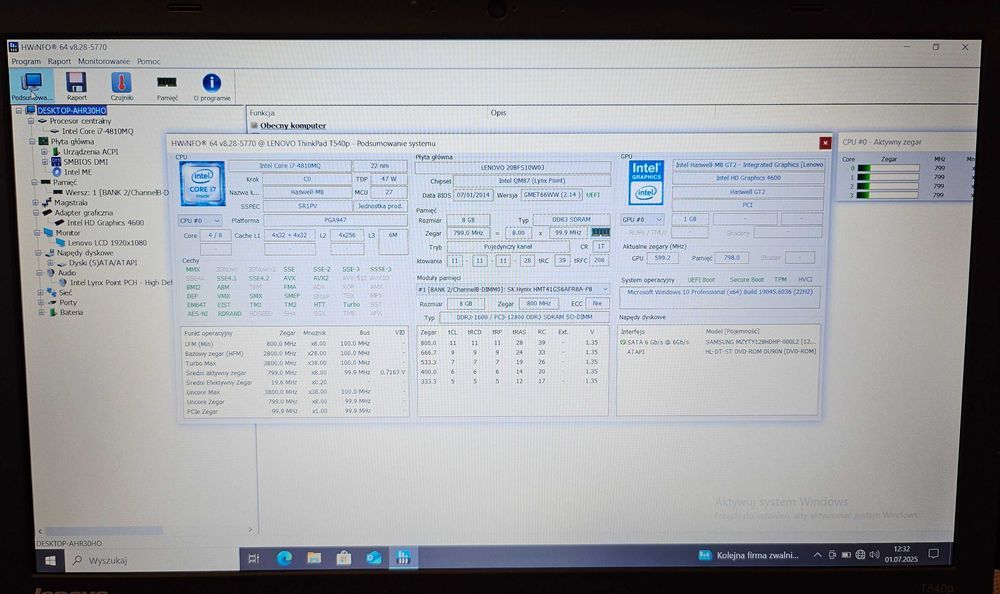Click the SAMSUNG MZ7TY128HDHP drive entry
This screenshot has height=594, width=1000.
pyautogui.click(x=760, y=342)
